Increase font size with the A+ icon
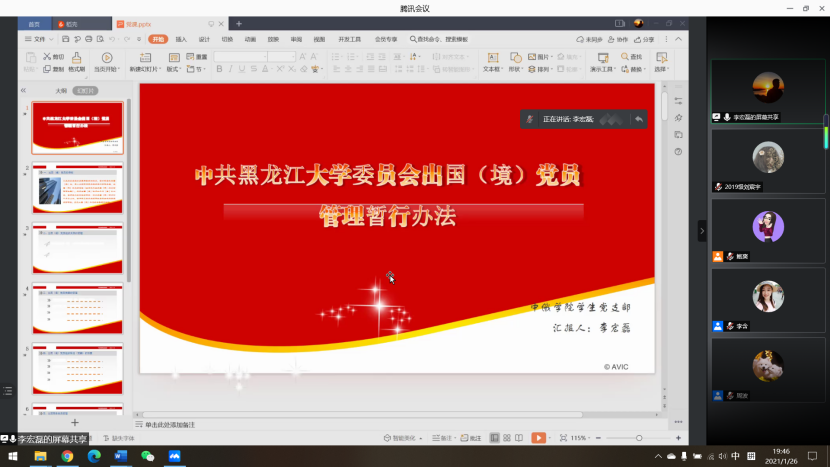Viewport: 830px width, 467px height. [303, 57]
